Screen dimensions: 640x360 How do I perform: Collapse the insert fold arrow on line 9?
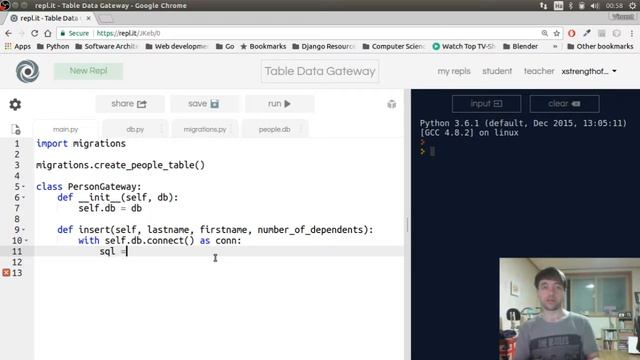coord(23,230)
